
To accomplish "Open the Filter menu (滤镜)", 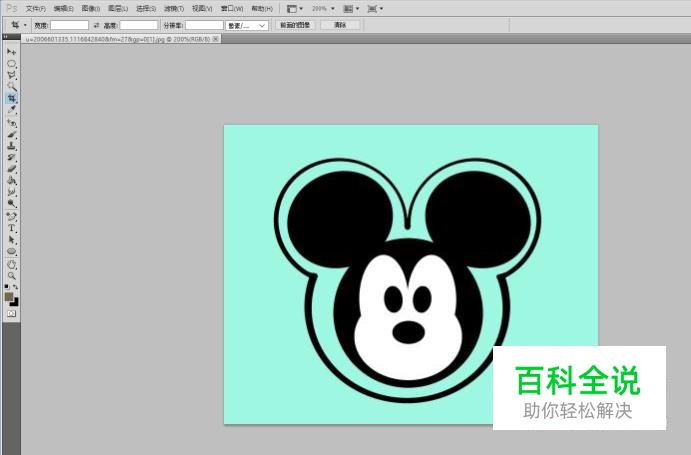I will tap(174, 8).
